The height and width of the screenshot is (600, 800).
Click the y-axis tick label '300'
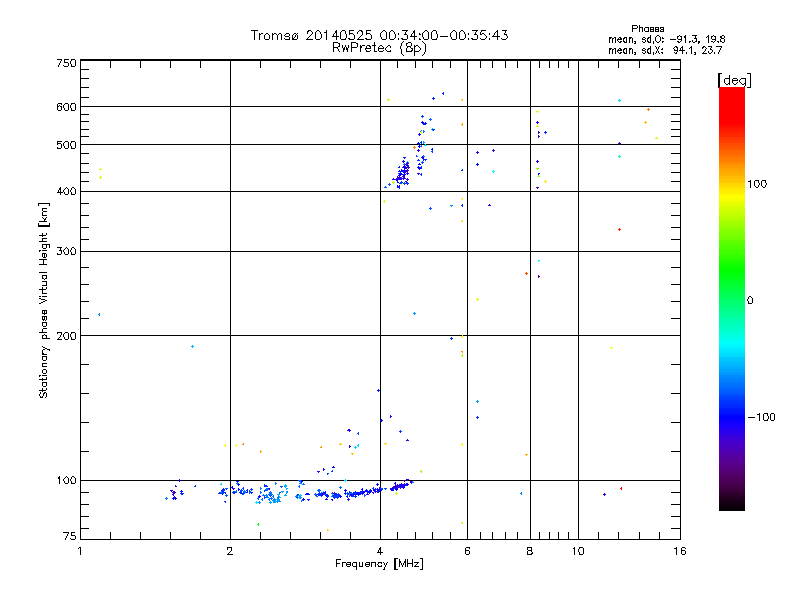point(66,252)
